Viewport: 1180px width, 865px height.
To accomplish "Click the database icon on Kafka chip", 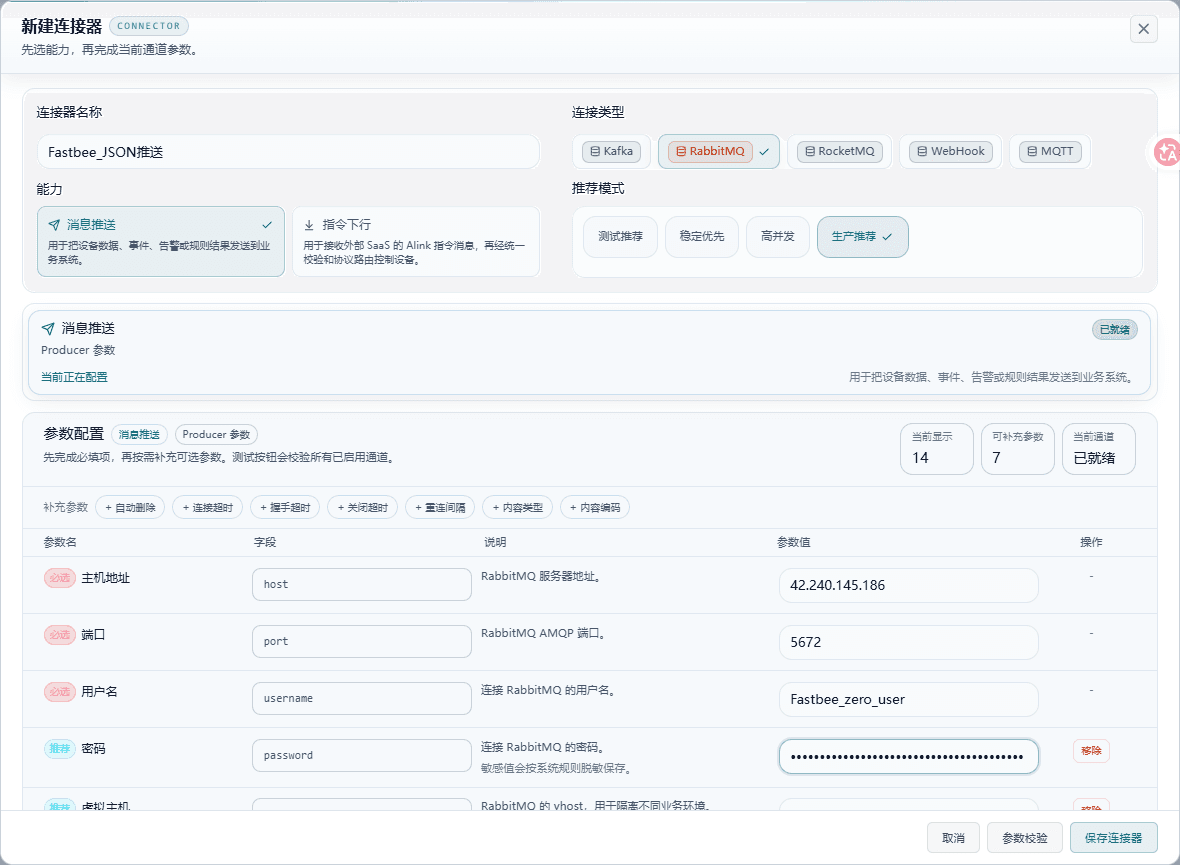I will point(595,151).
